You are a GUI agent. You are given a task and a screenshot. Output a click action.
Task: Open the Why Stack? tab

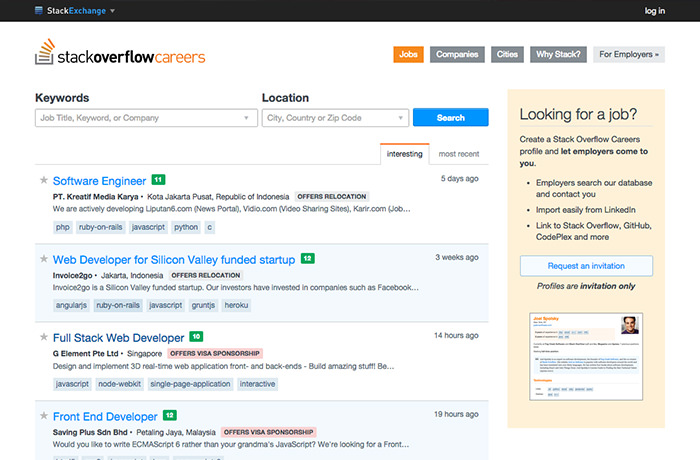(x=558, y=54)
